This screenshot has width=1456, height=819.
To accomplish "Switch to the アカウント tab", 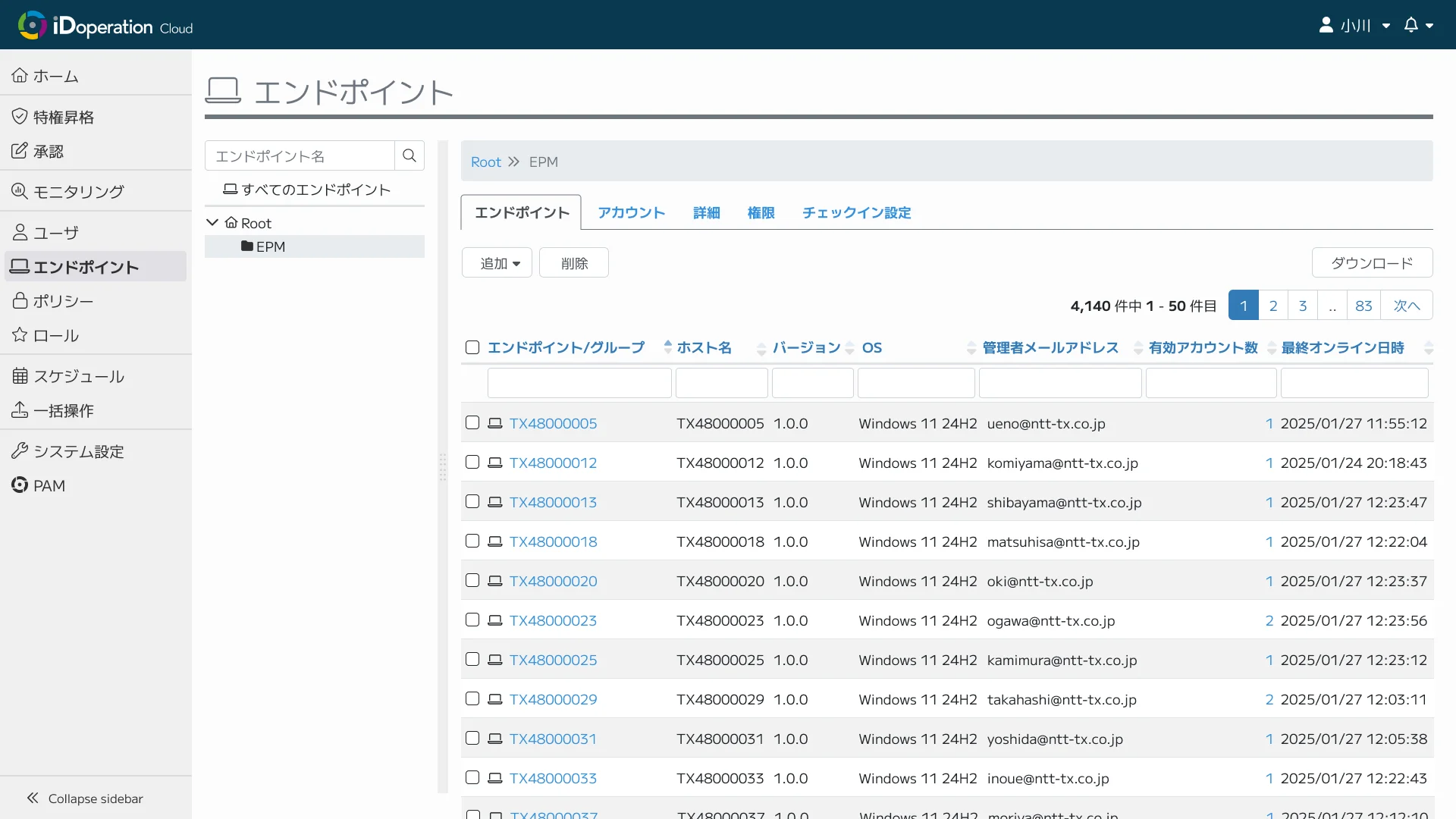I will coord(631,213).
